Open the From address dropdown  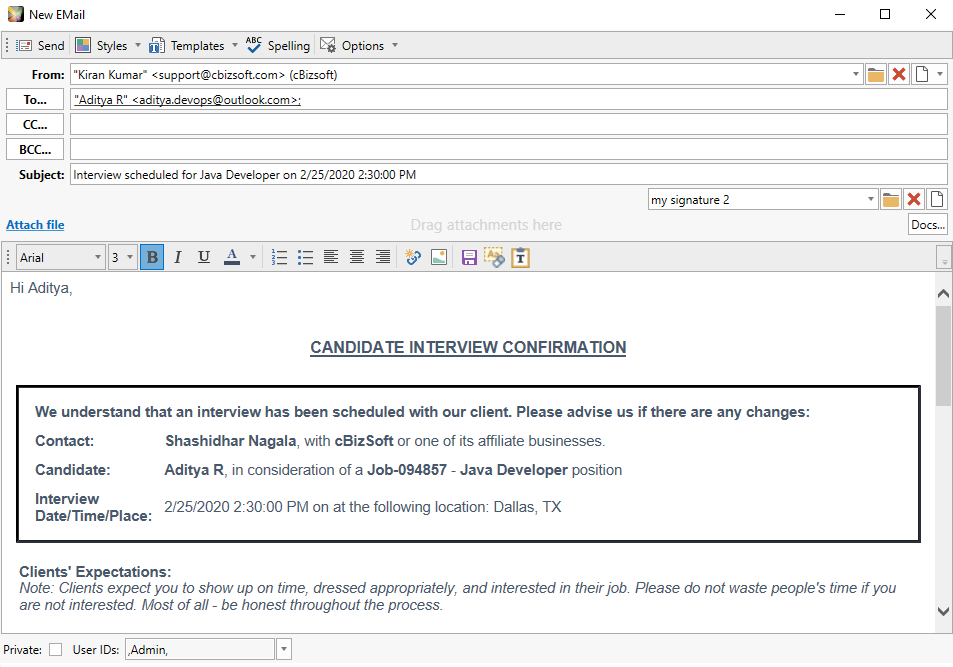[x=856, y=74]
